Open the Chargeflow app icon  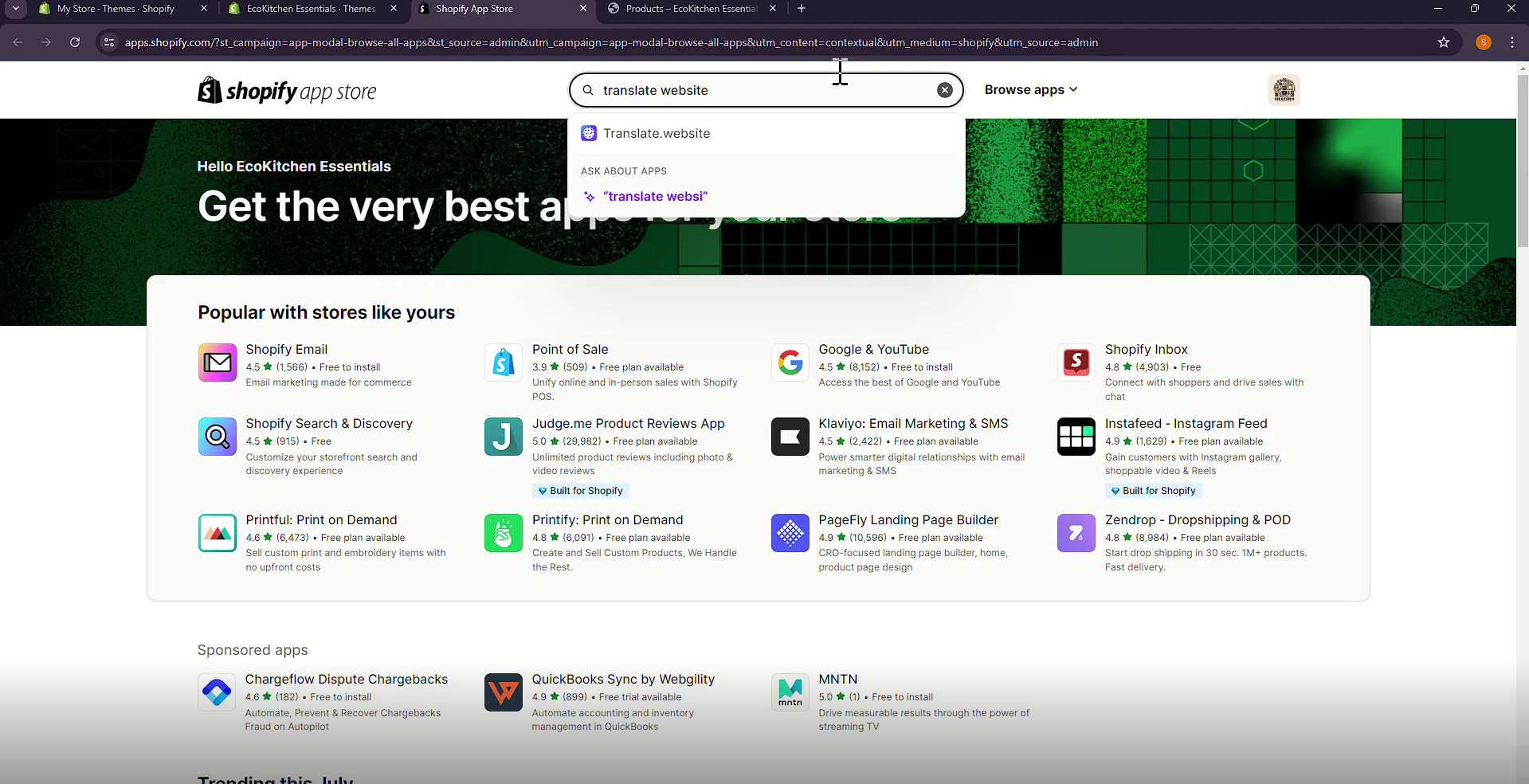pyautogui.click(x=217, y=692)
